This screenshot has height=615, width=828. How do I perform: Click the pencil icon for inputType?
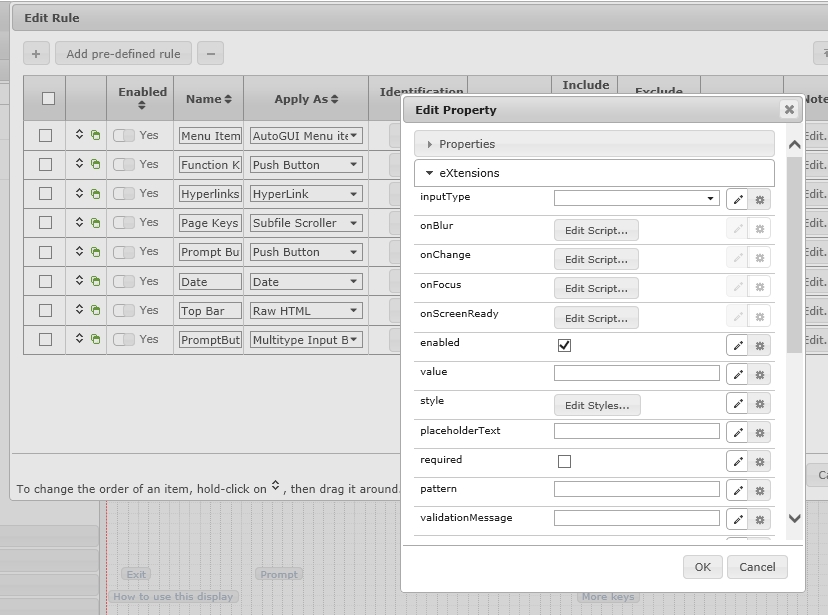[x=738, y=200]
